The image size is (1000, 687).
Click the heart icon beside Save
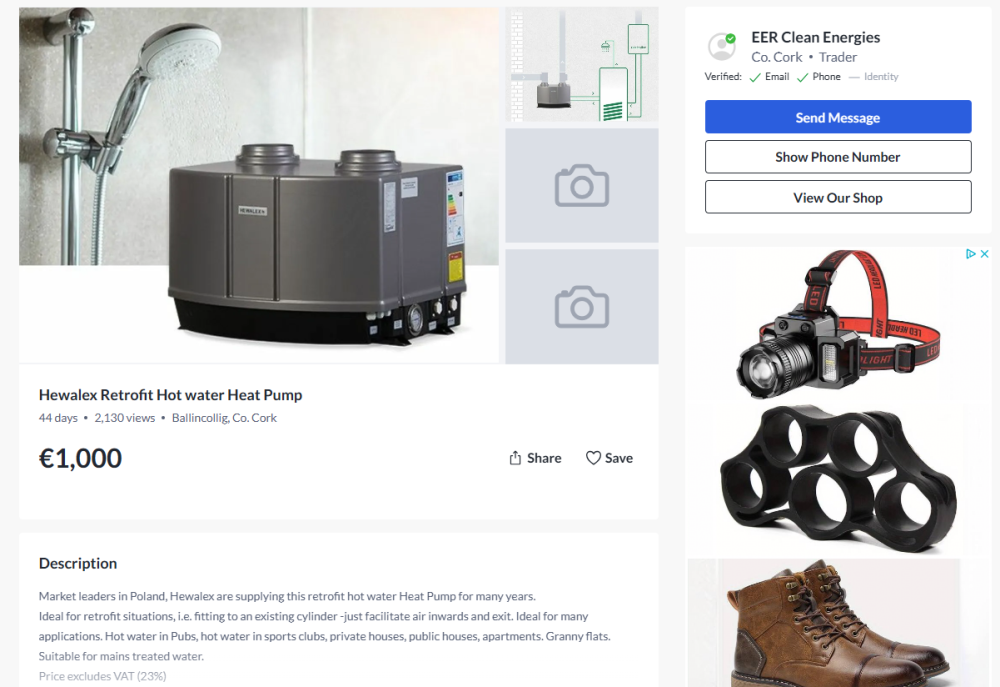point(593,458)
